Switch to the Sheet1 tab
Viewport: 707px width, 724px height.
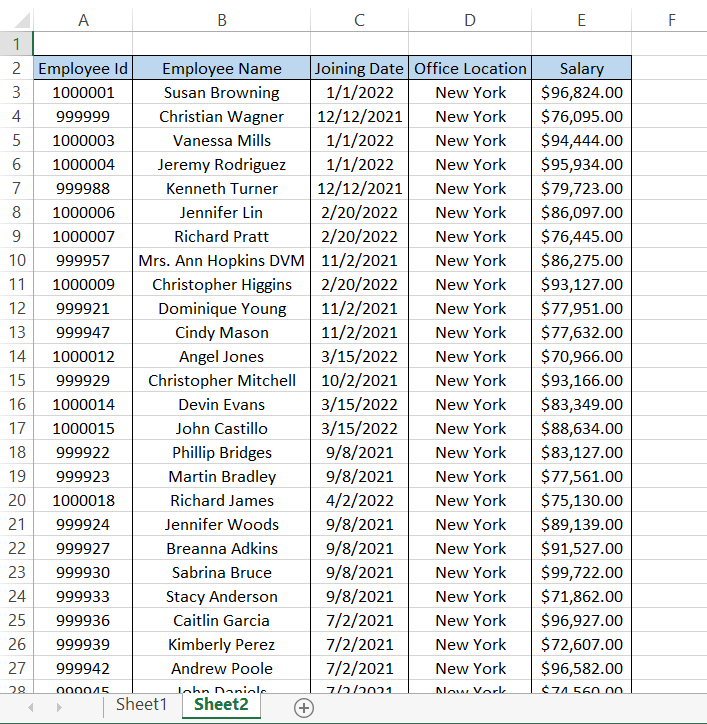pyautogui.click(x=141, y=705)
